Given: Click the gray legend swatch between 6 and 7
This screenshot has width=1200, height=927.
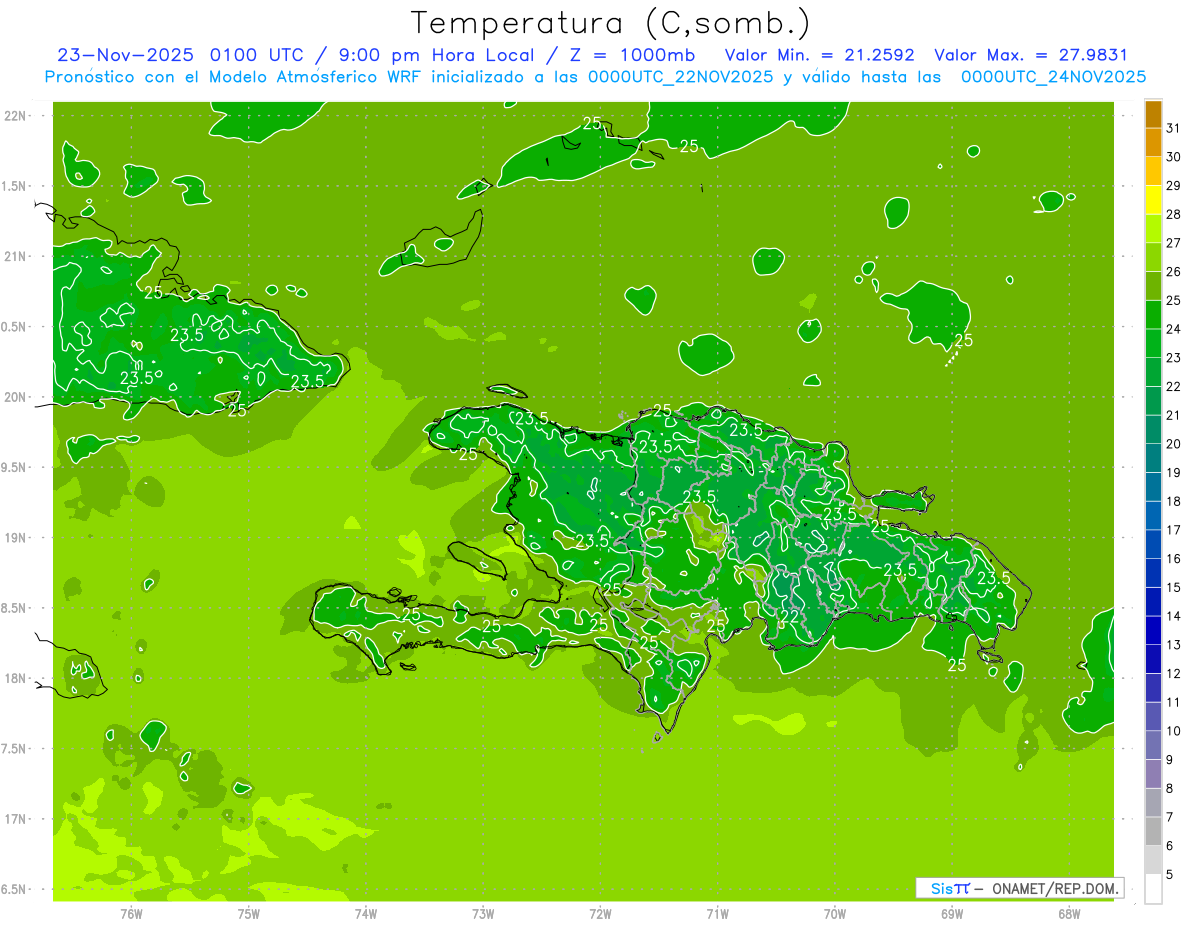Looking at the screenshot, I should (x=1153, y=832).
